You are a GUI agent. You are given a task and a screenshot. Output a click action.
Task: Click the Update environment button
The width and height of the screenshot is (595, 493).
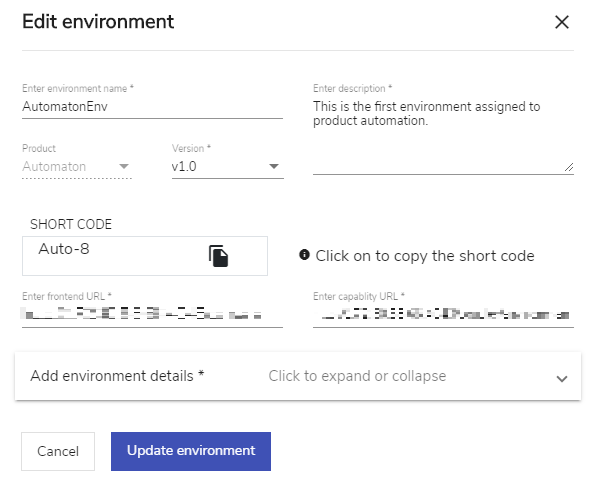coord(191,451)
